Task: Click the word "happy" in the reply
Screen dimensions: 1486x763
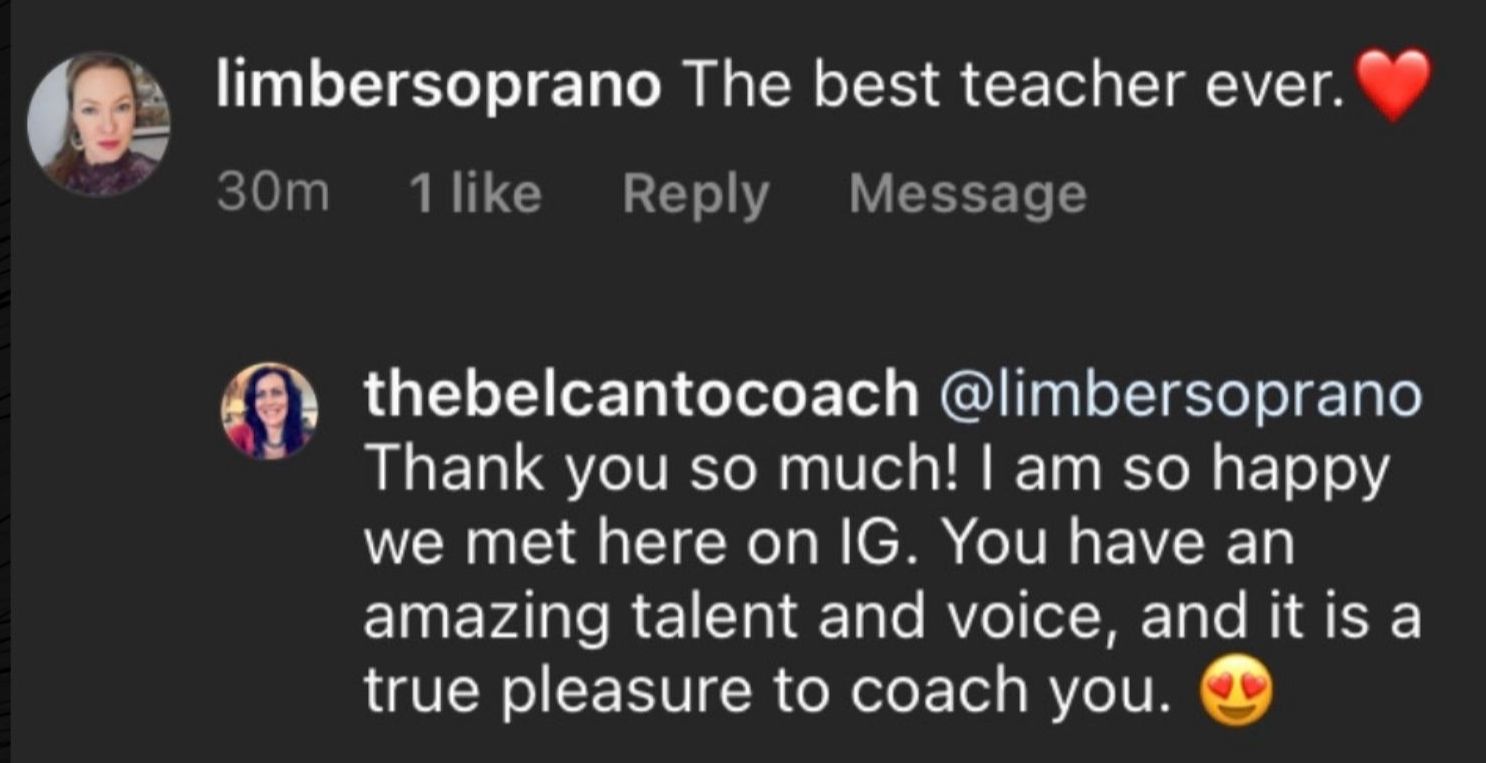Action: tap(1300, 468)
